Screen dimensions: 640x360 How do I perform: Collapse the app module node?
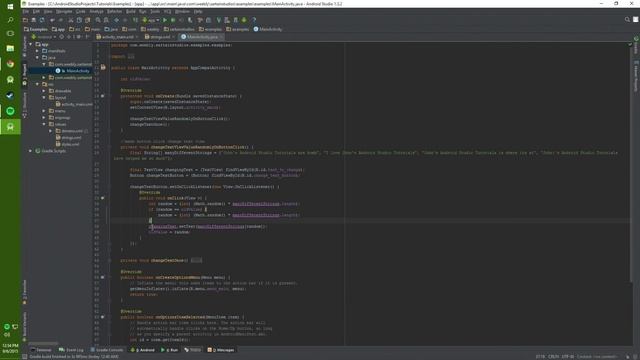[31, 44]
